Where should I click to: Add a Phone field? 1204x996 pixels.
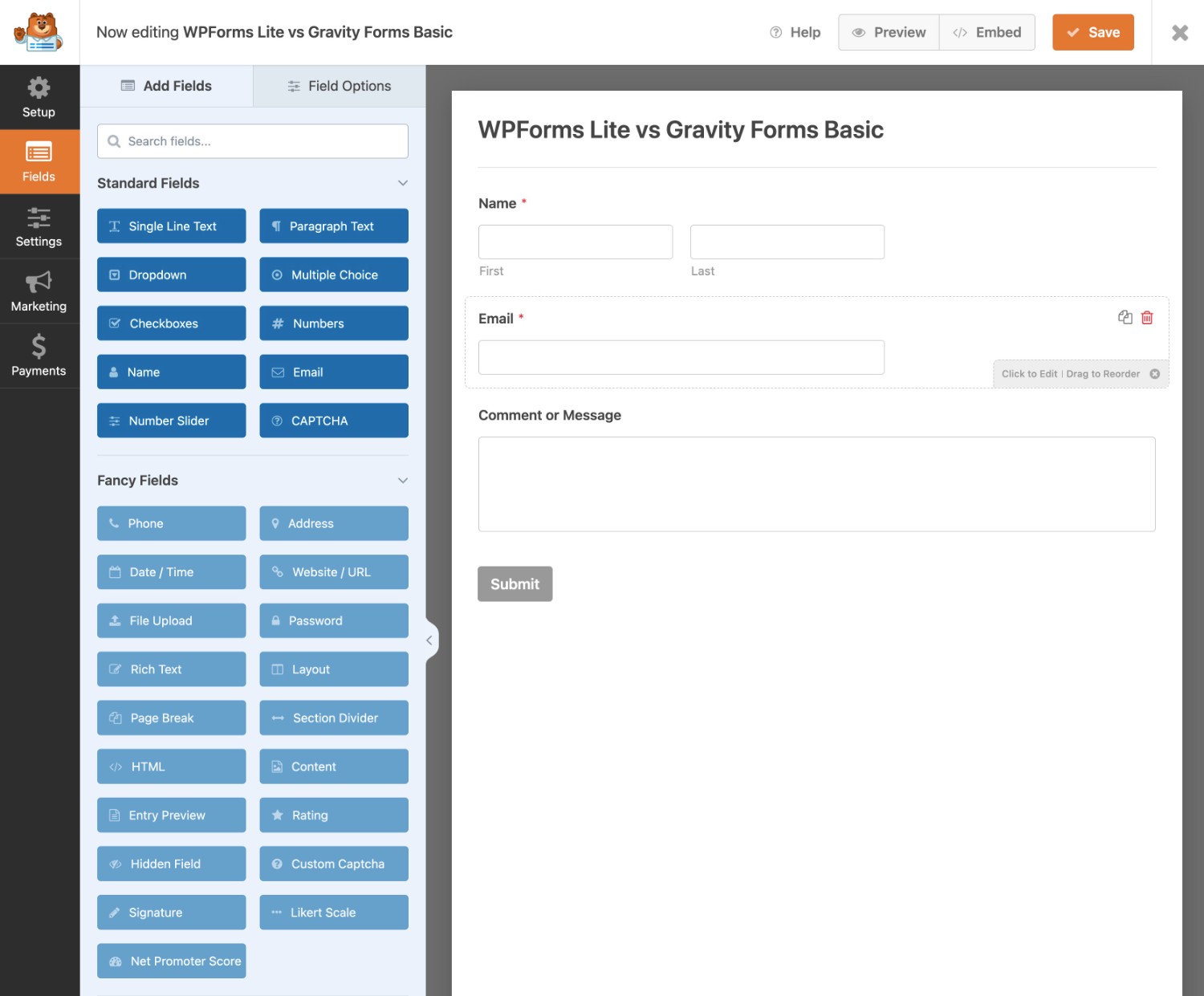[x=172, y=523]
